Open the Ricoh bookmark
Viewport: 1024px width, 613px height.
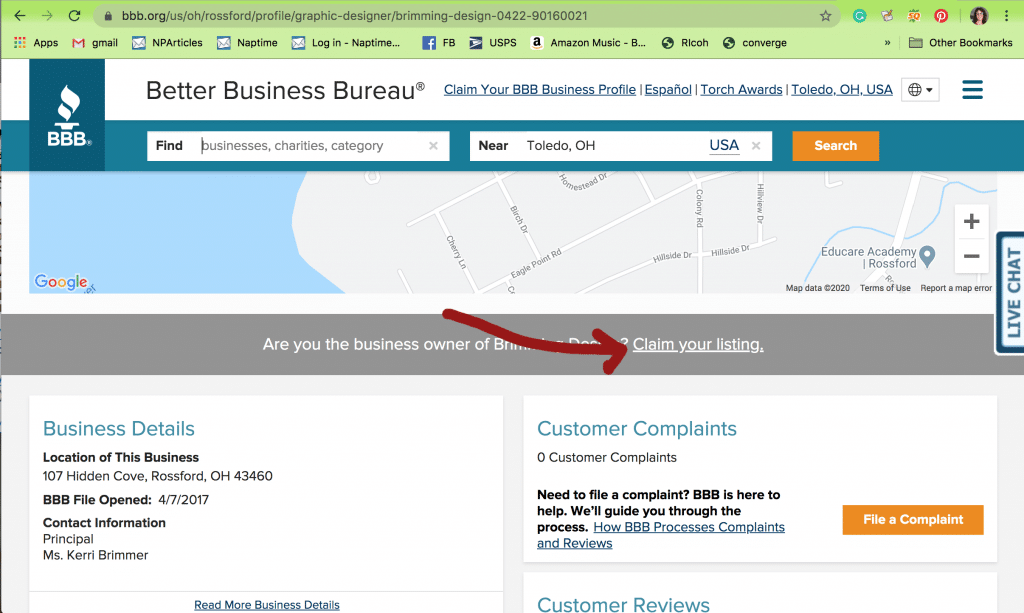[x=685, y=43]
